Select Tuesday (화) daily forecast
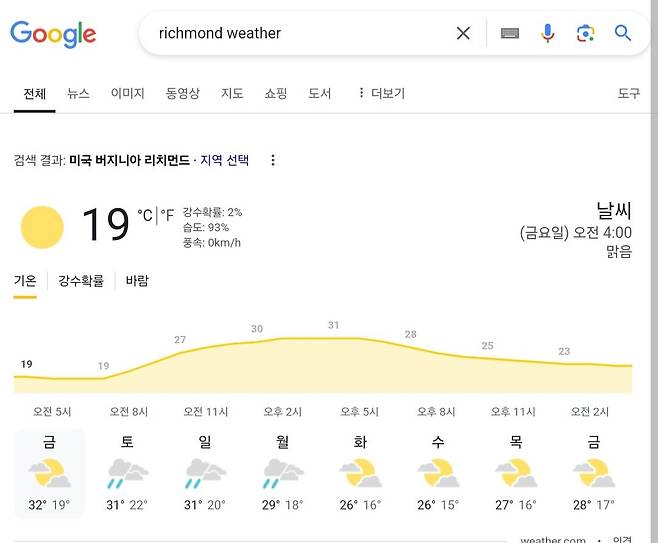The height and width of the screenshot is (543, 658). click(360, 472)
